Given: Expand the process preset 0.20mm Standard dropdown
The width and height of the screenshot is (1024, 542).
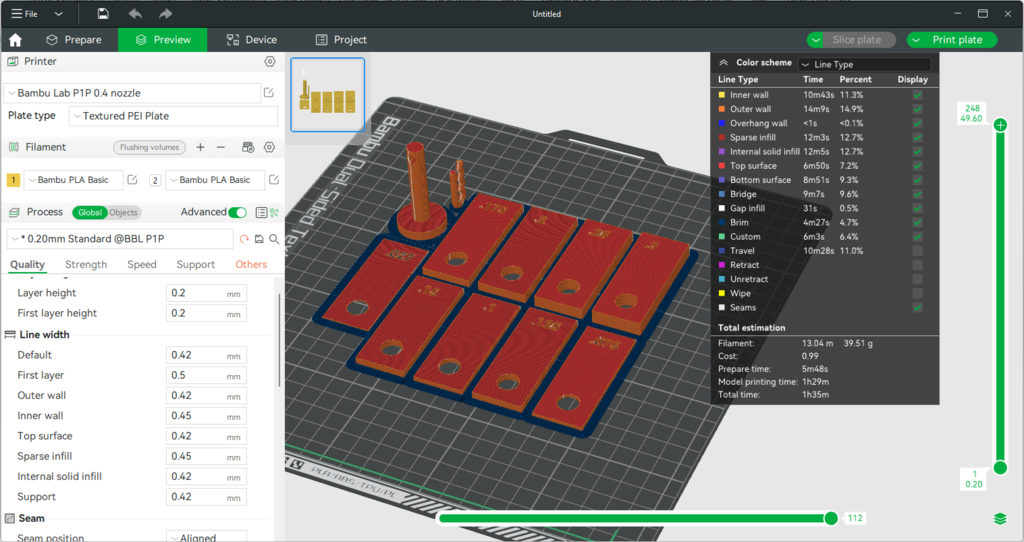Looking at the screenshot, I should (120, 239).
